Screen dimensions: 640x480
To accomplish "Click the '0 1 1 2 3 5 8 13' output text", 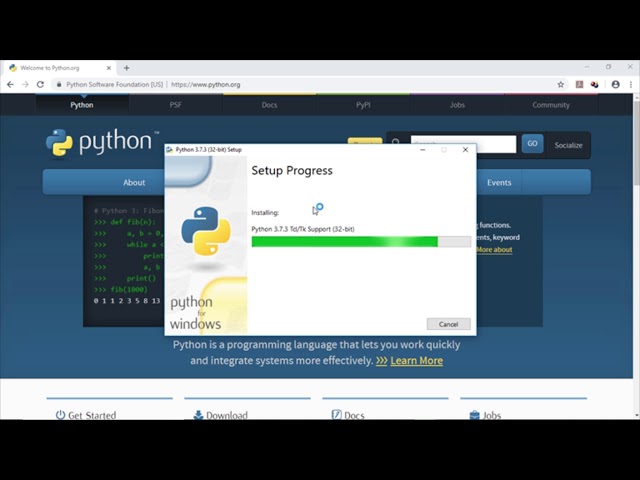I will point(127,301).
